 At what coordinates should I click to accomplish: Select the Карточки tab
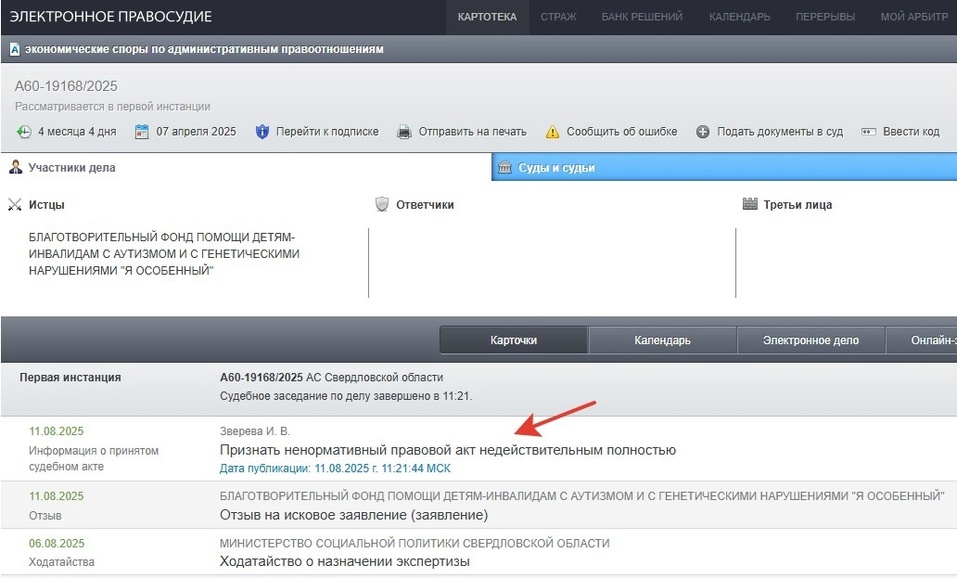[x=513, y=340]
